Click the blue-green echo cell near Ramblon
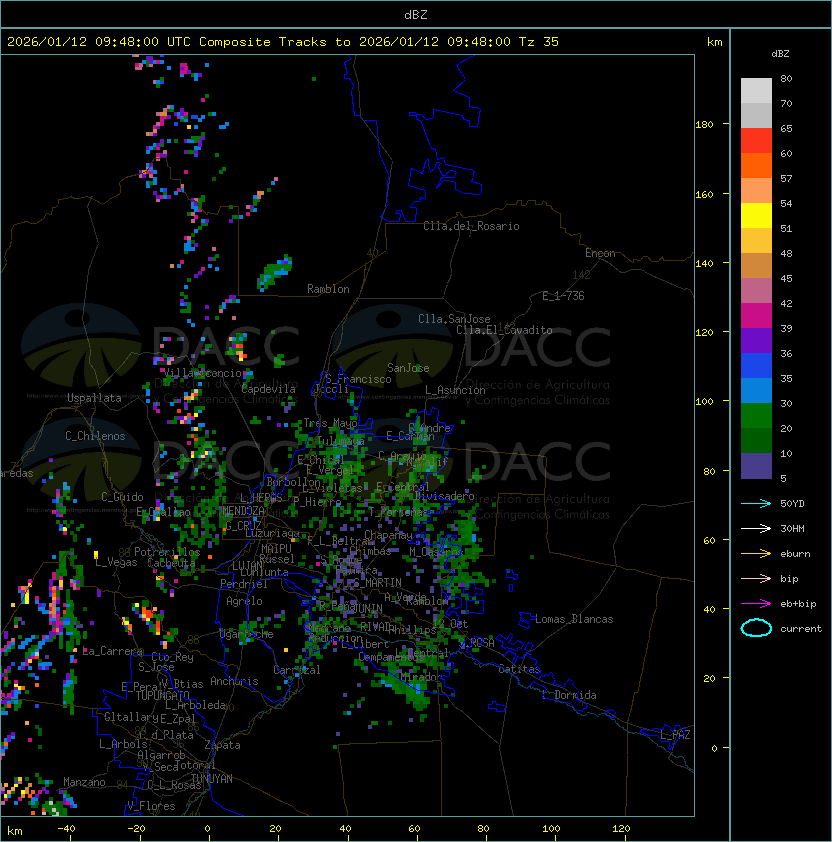The height and width of the screenshot is (842, 832). [x=275, y=273]
